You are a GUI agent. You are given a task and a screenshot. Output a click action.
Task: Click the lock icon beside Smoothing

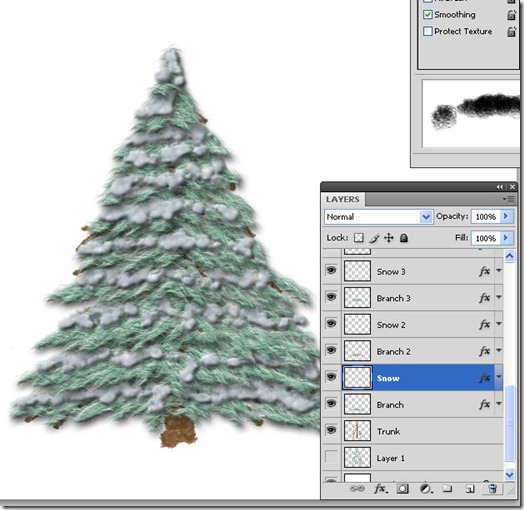click(x=511, y=15)
